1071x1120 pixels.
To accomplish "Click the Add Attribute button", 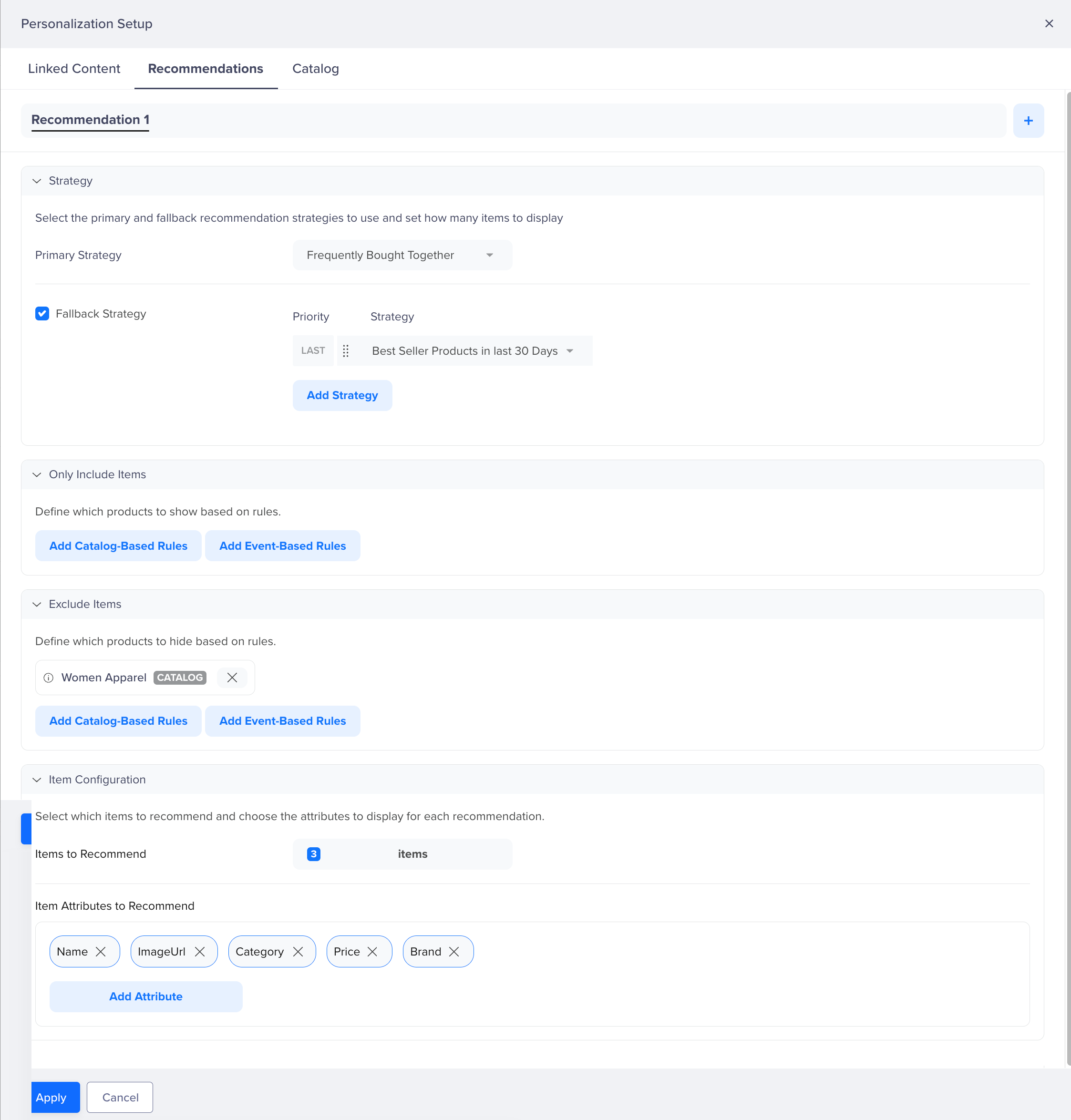I will (145, 997).
